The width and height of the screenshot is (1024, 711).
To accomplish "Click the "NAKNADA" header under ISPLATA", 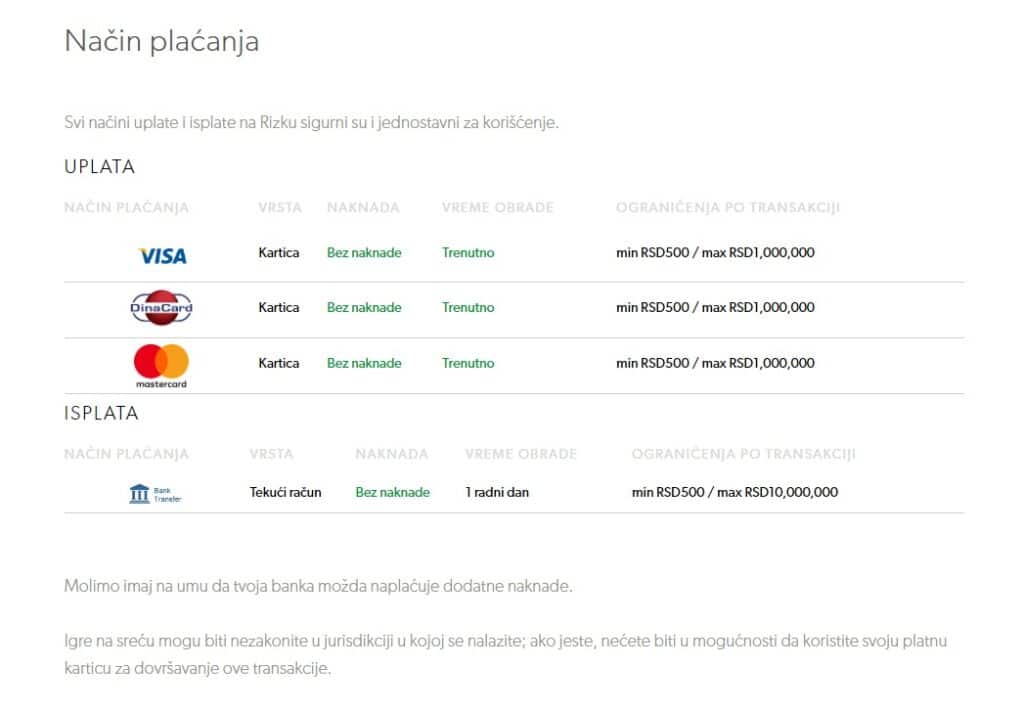I will click(x=391, y=454).
